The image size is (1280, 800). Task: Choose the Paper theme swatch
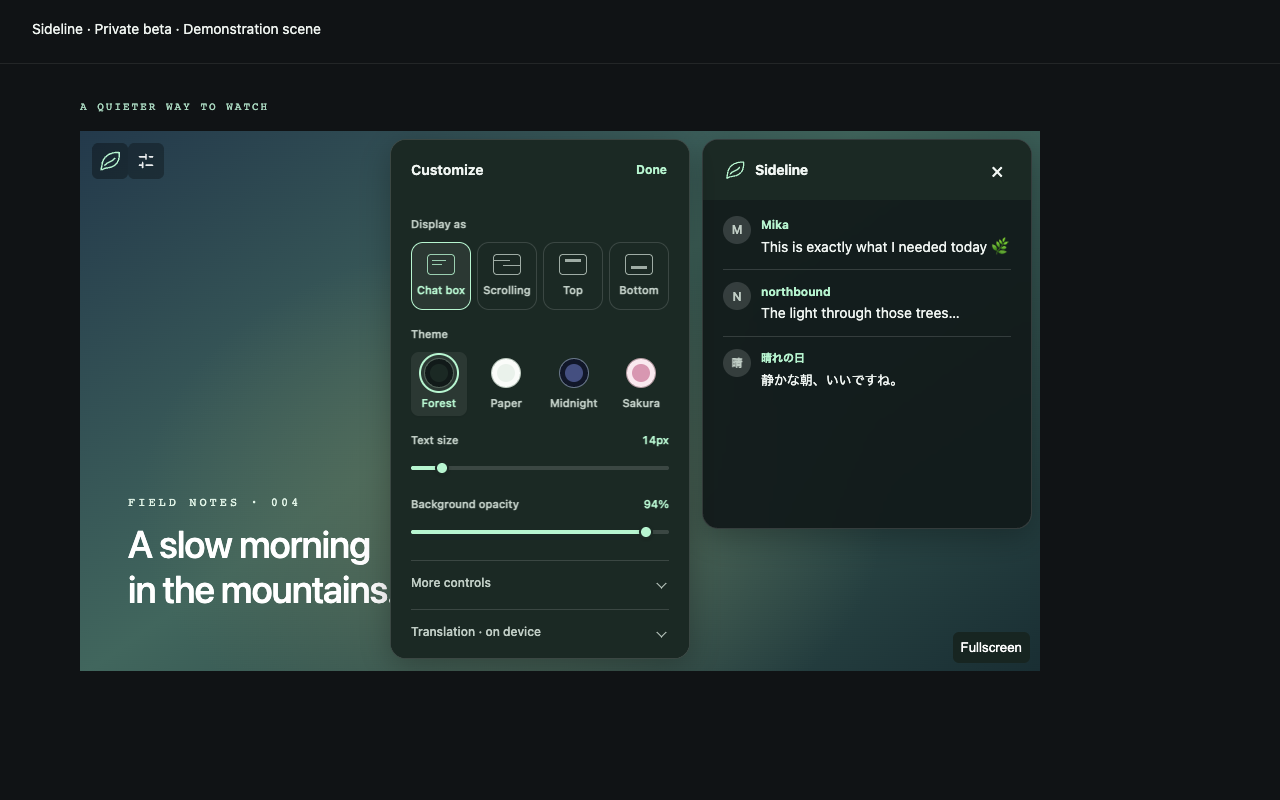tap(506, 383)
